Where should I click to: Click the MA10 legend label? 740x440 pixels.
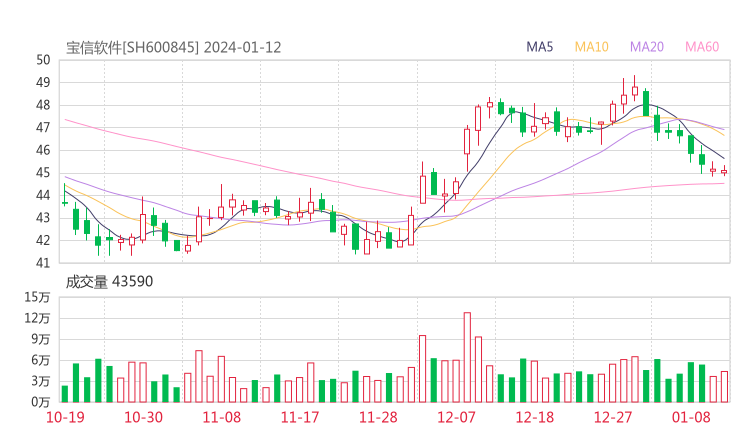point(591,47)
